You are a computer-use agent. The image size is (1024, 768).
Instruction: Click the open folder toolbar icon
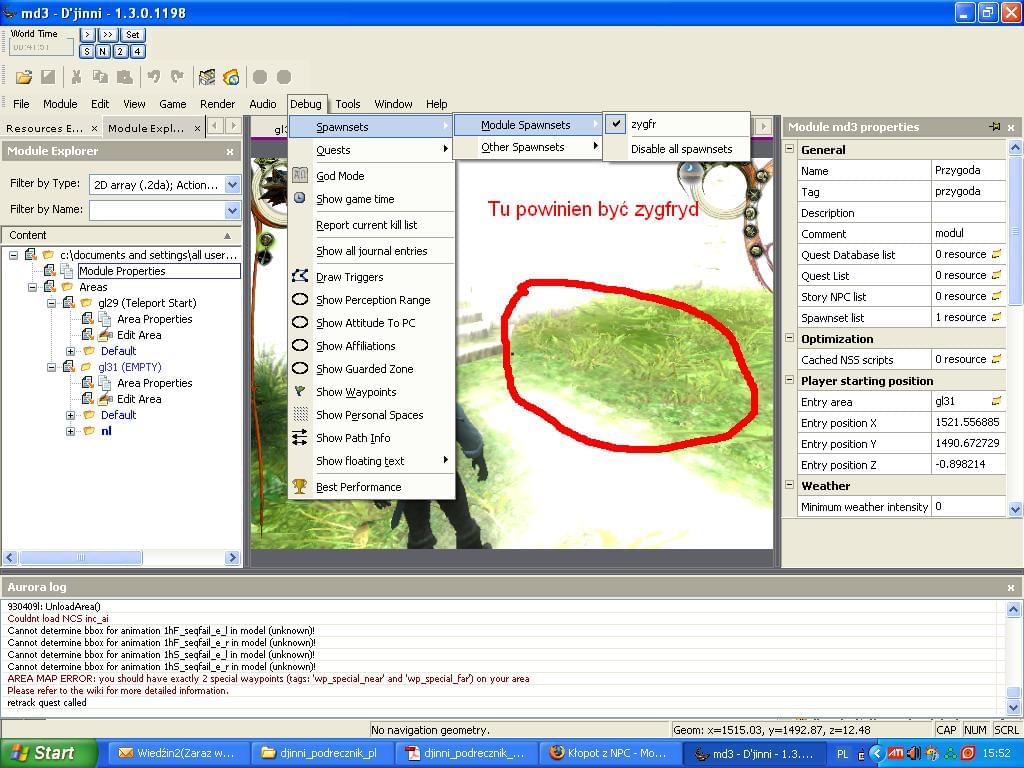coord(23,77)
